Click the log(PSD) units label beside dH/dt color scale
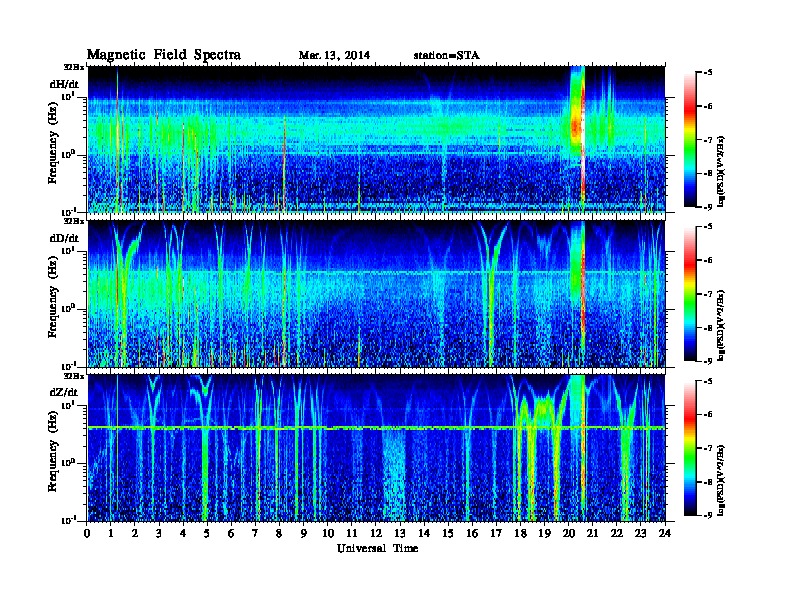 [723, 171]
